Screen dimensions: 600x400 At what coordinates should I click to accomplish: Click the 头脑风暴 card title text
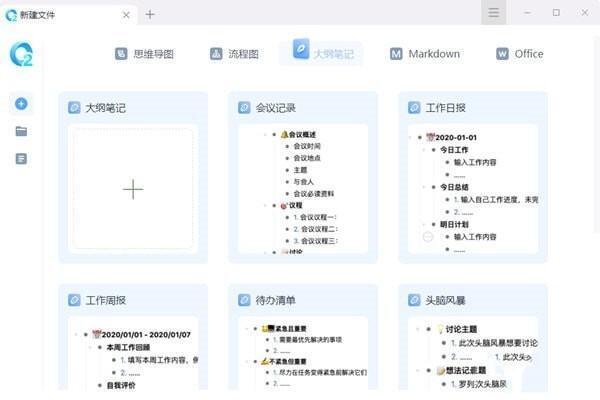tap(445, 300)
